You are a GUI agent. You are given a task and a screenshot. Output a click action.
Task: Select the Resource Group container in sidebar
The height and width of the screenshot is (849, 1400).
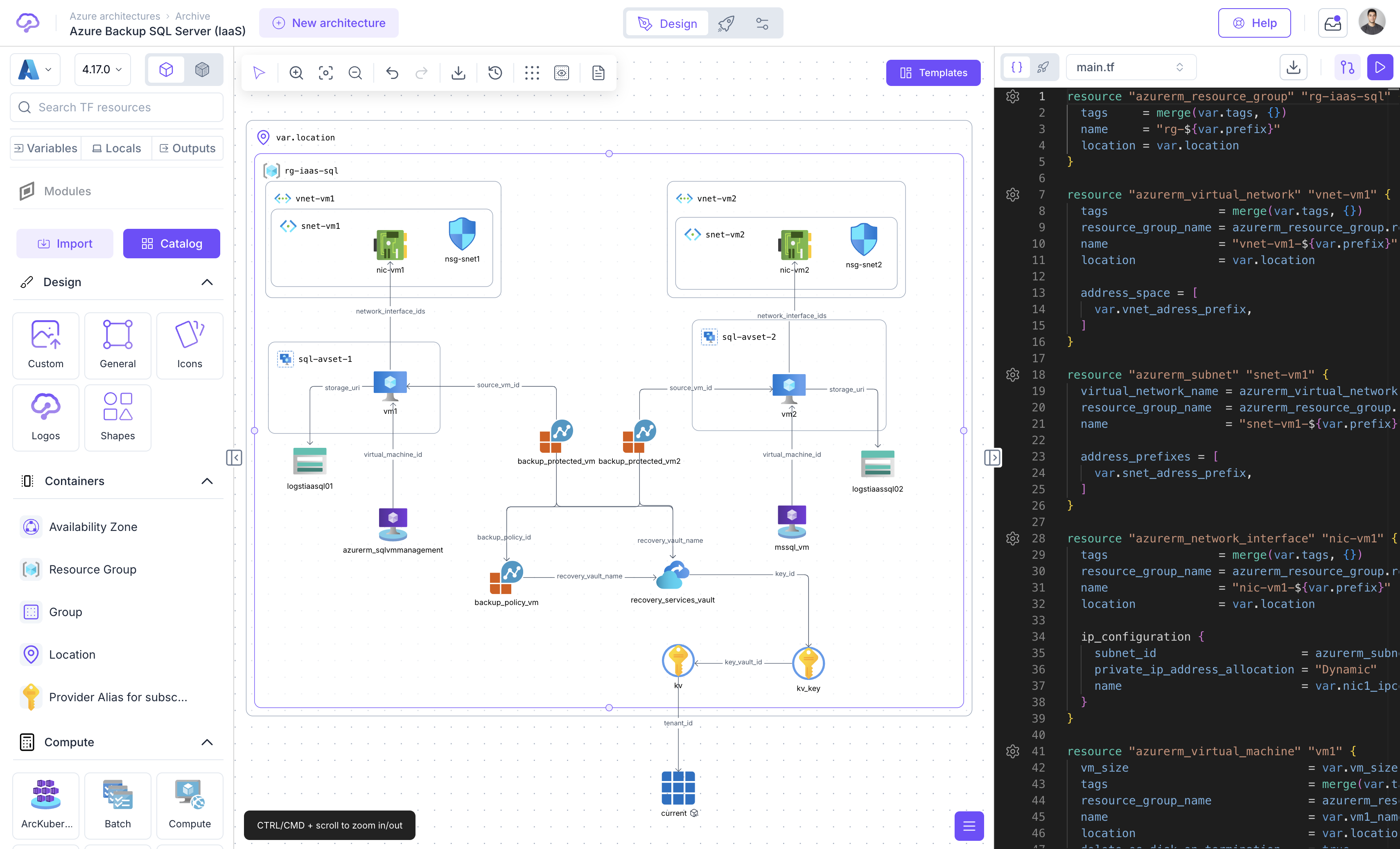(93, 569)
